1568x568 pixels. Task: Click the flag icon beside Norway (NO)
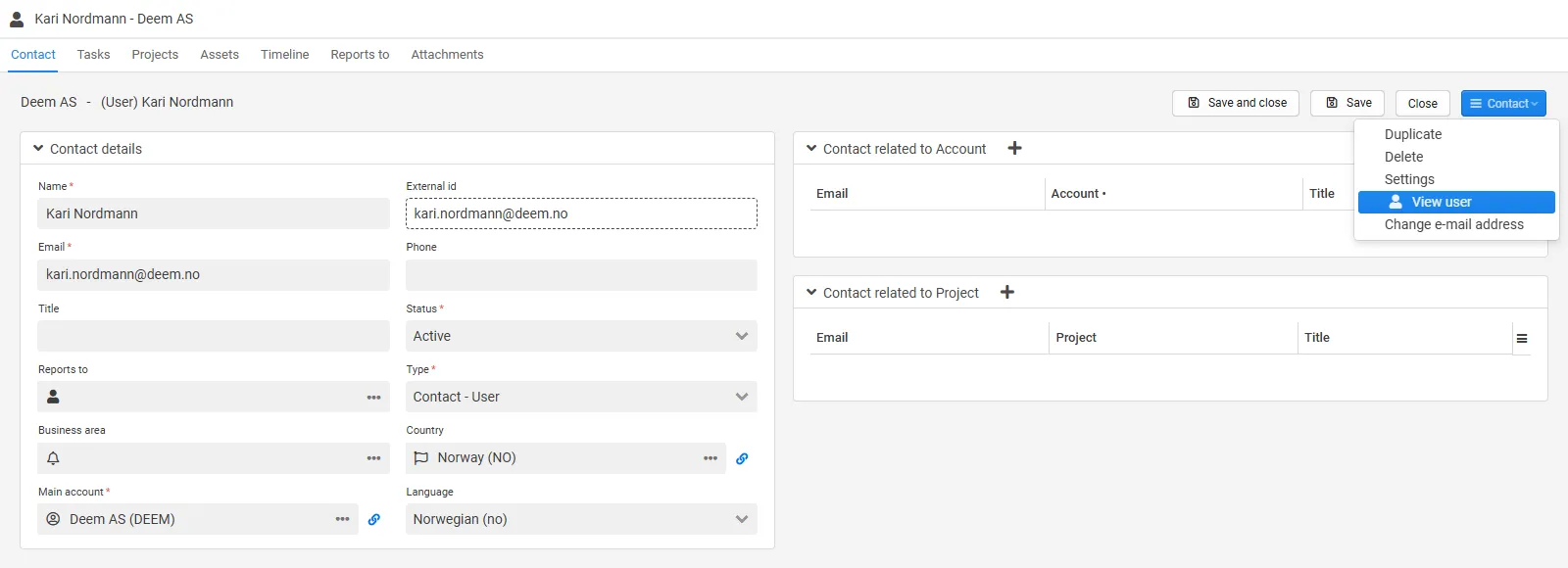click(x=421, y=458)
